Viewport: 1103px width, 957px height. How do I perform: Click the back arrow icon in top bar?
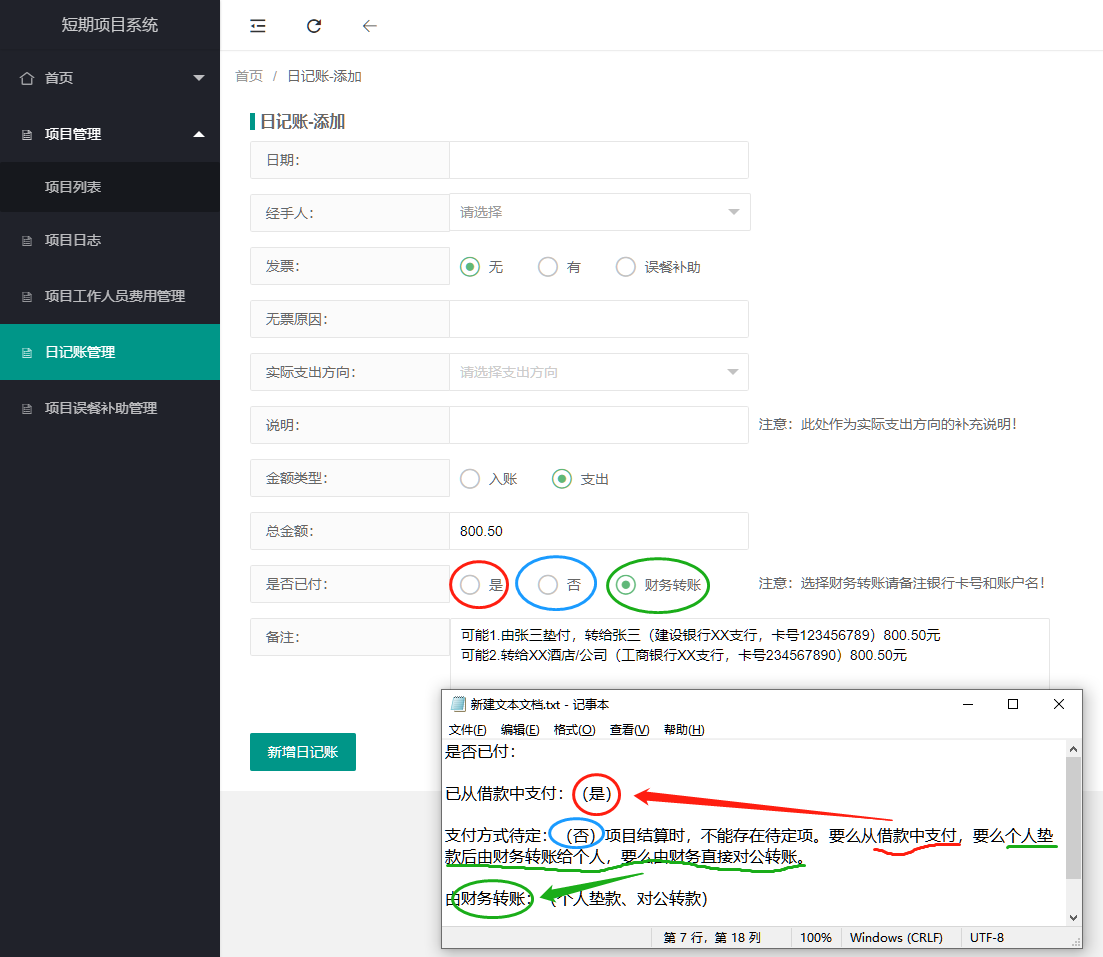[x=369, y=26]
